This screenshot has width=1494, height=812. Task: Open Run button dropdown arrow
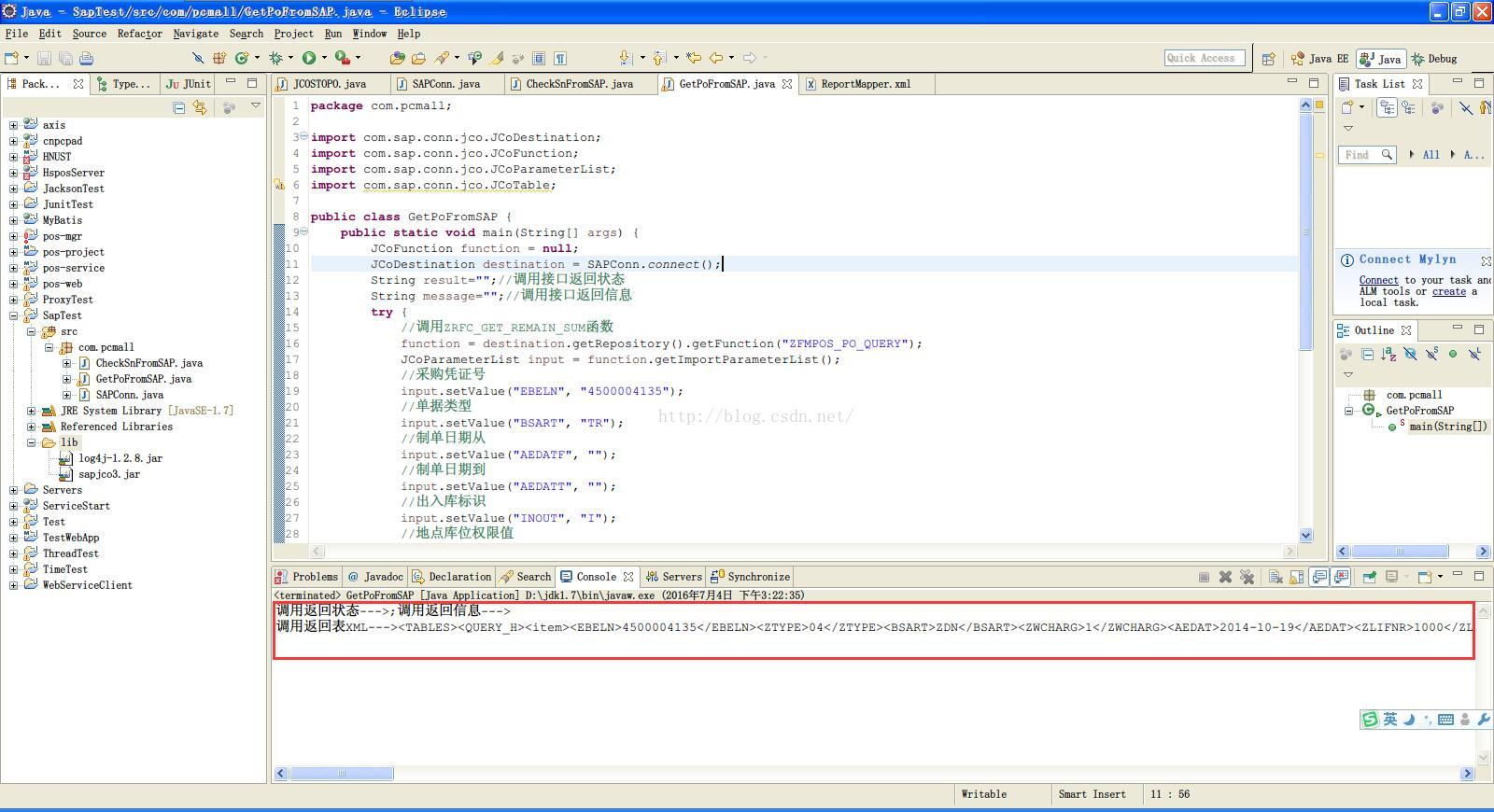(x=324, y=58)
